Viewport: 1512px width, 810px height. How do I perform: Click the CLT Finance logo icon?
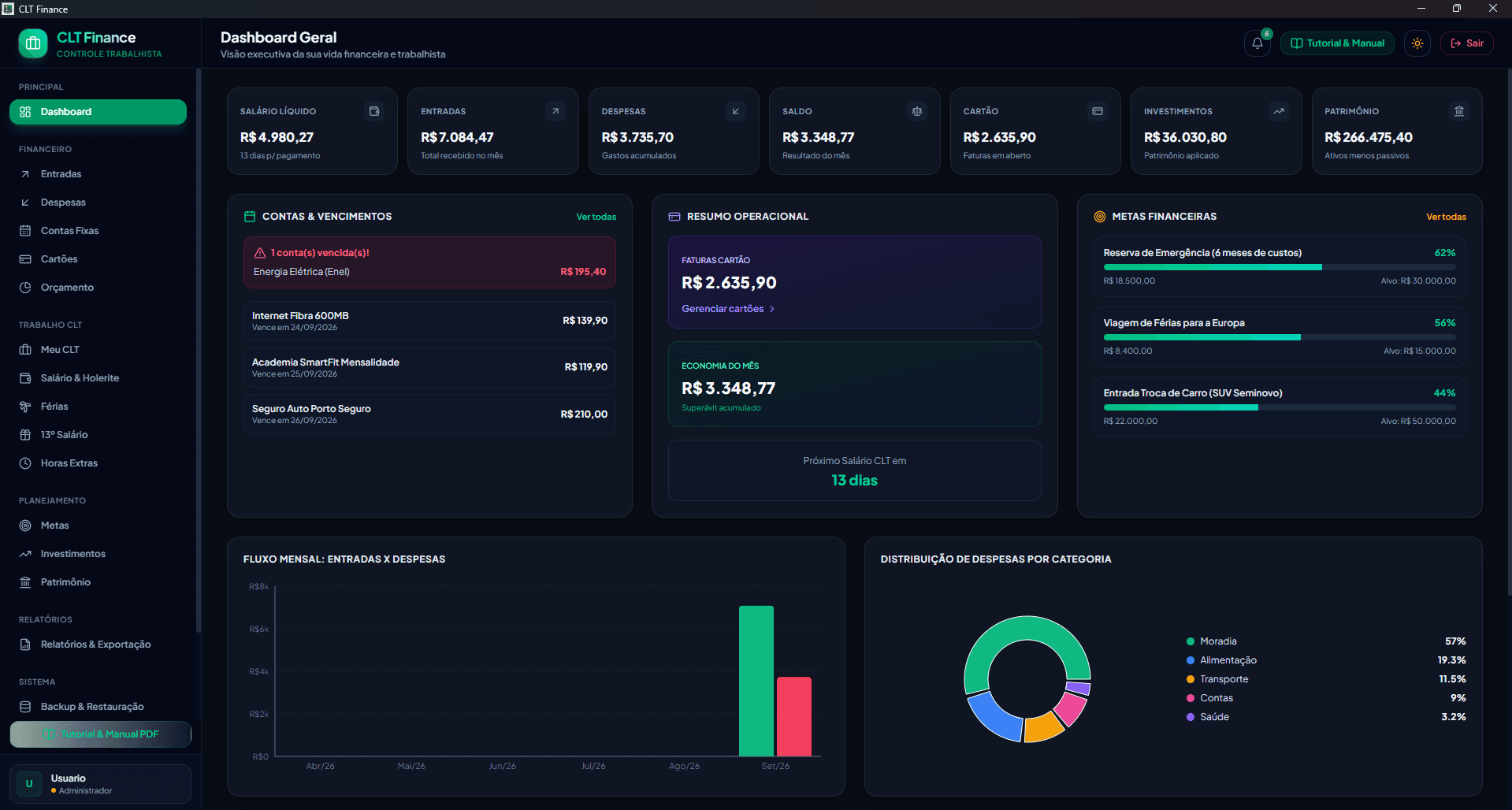(x=33, y=43)
